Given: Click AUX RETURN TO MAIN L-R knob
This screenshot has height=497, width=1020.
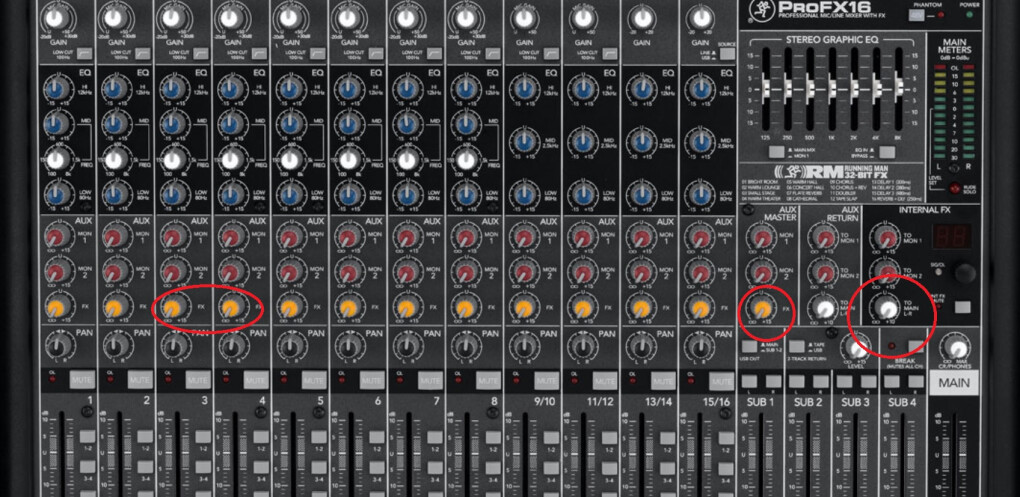Looking at the screenshot, I should click(825, 307).
